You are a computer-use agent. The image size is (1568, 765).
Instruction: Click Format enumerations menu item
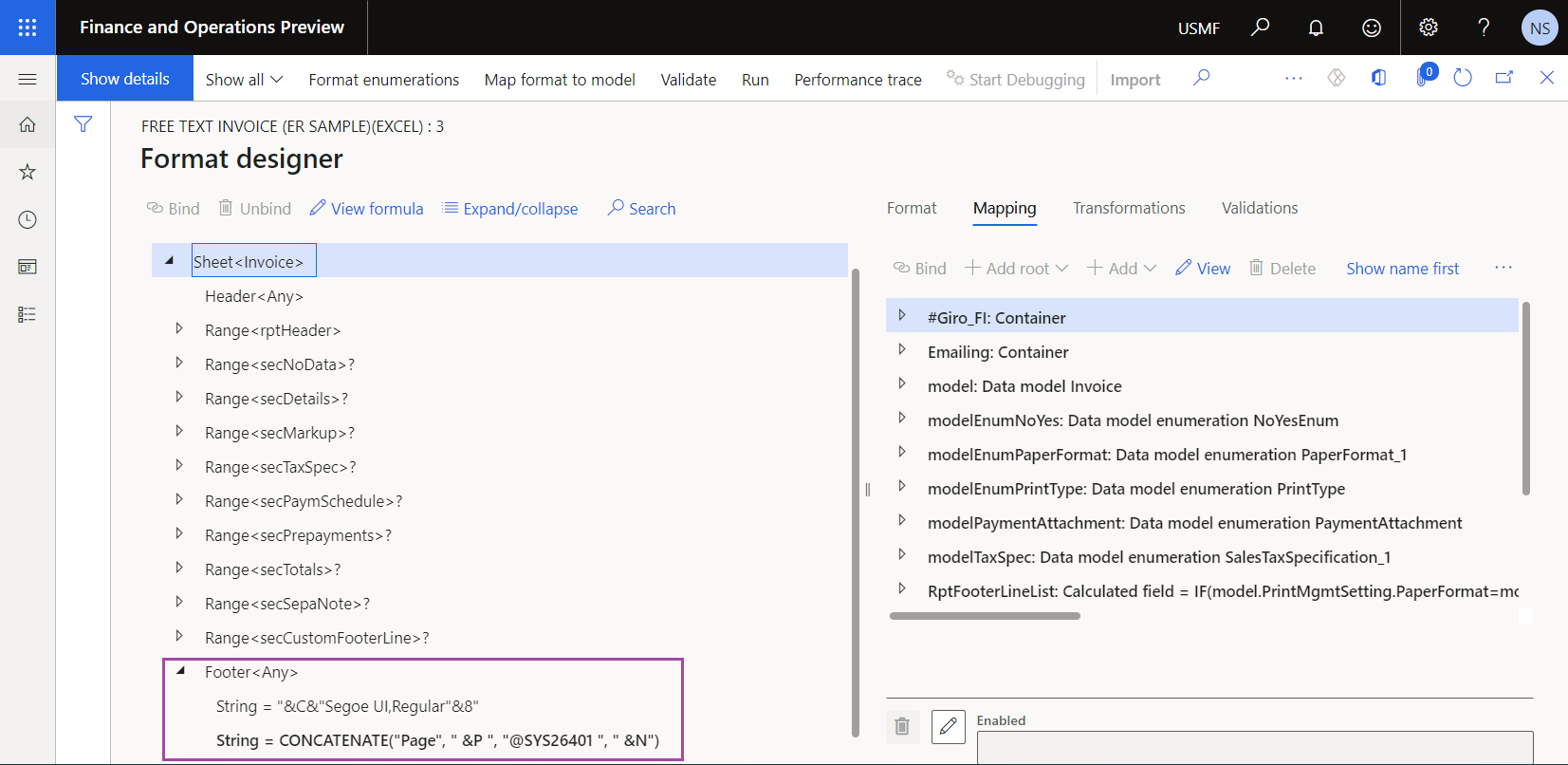pyautogui.click(x=383, y=80)
